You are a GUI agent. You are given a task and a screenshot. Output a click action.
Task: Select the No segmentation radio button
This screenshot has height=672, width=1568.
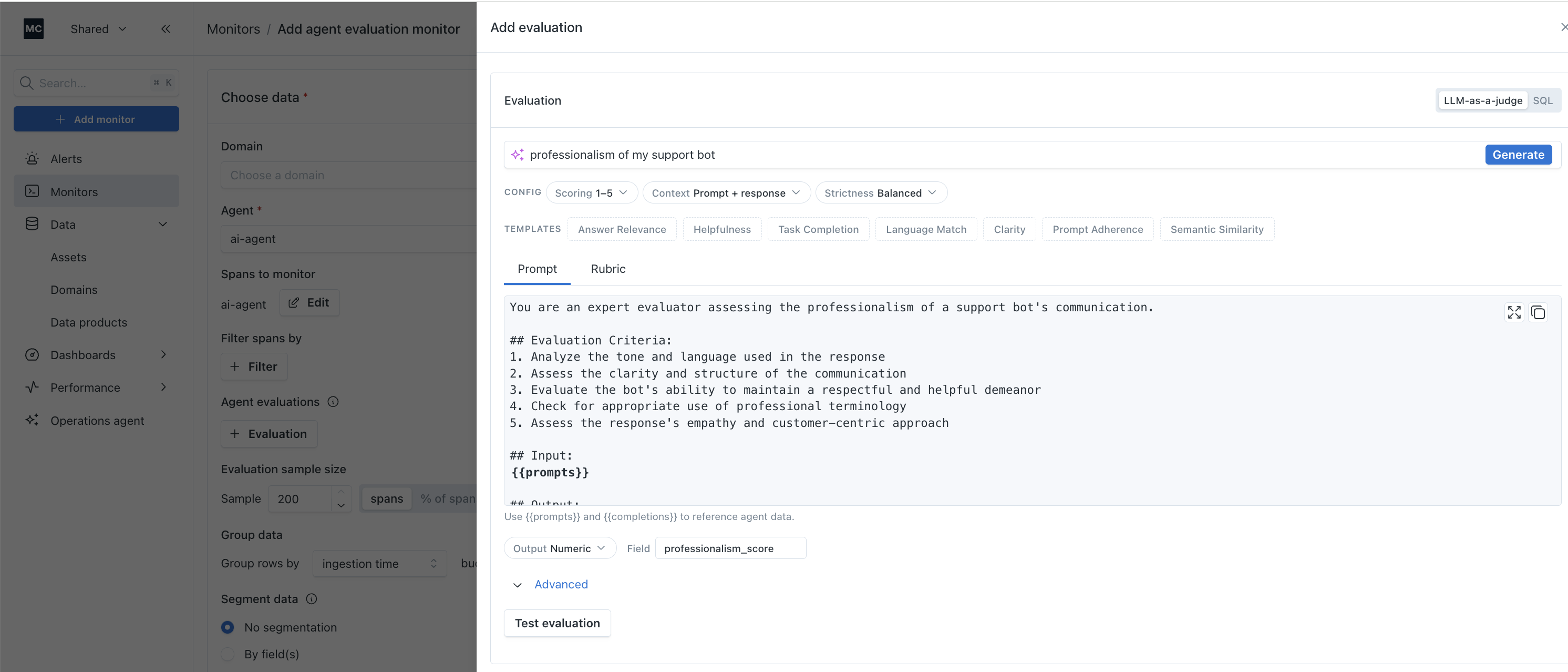pyautogui.click(x=228, y=627)
